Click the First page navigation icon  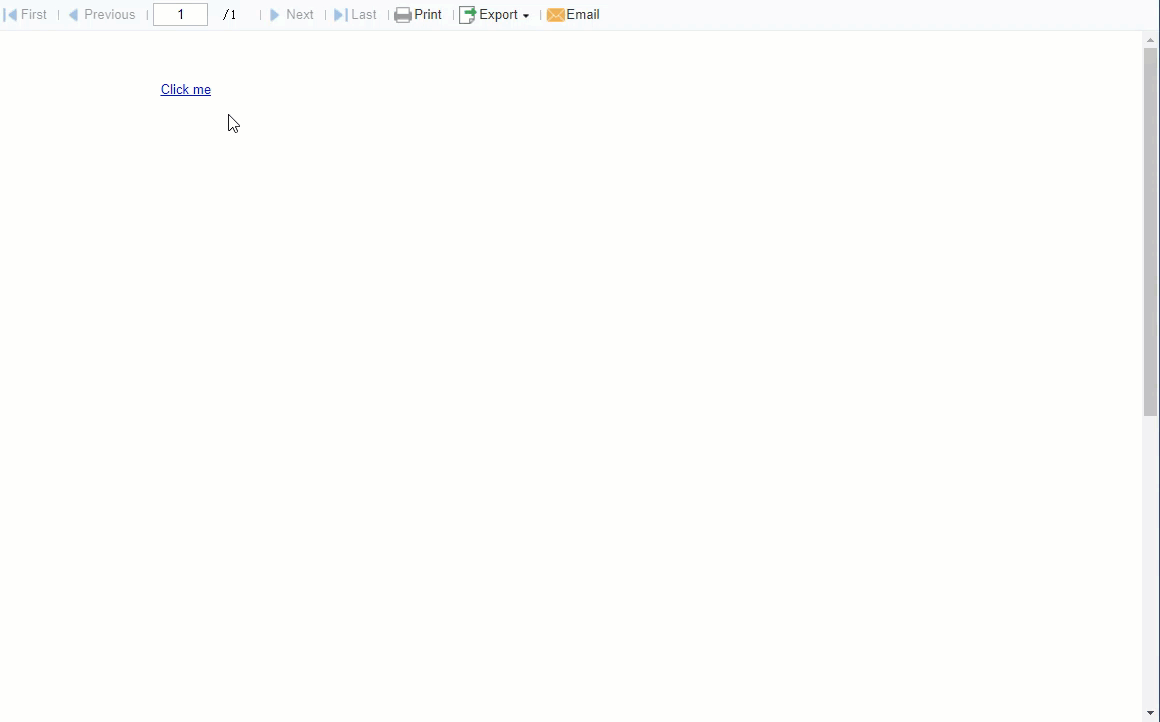8,14
